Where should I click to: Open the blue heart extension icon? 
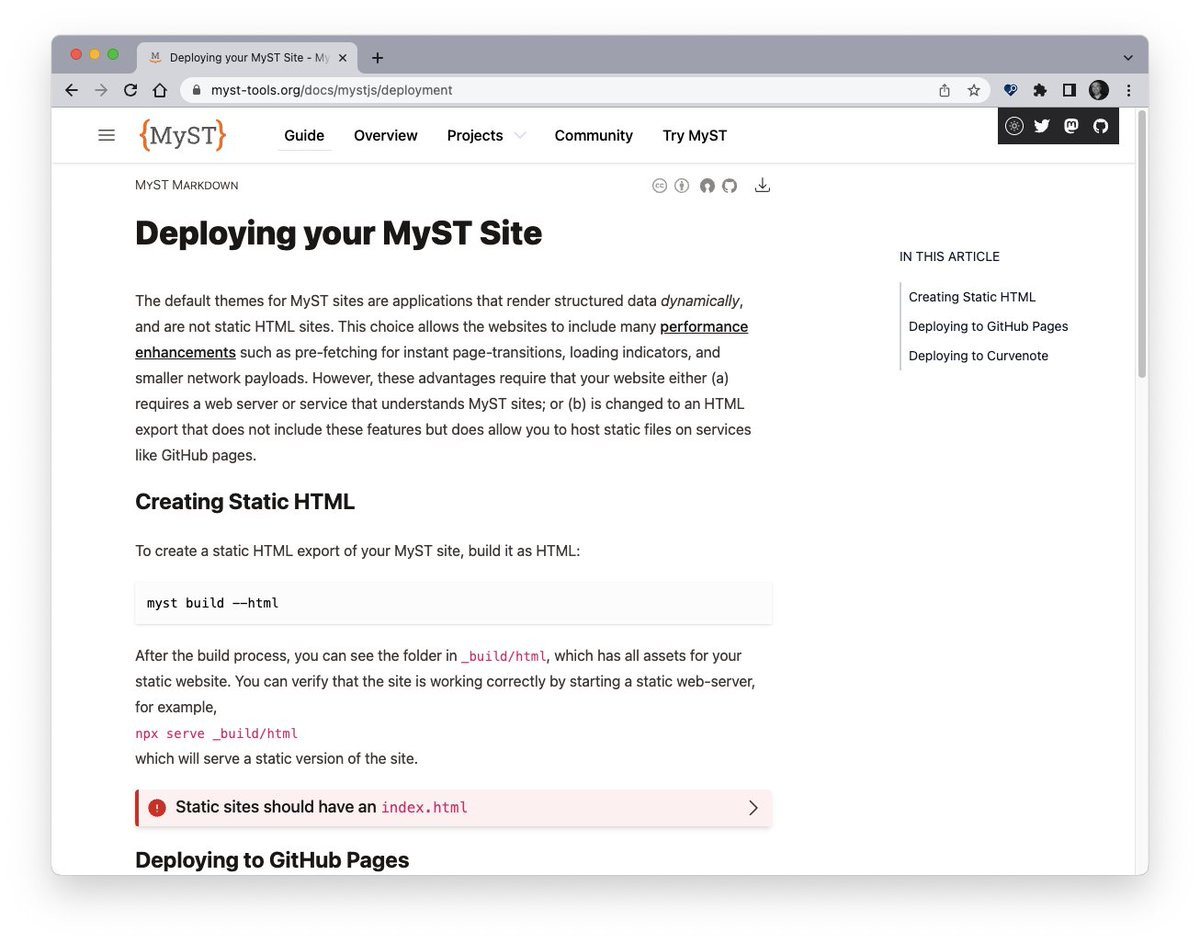[x=1011, y=90]
